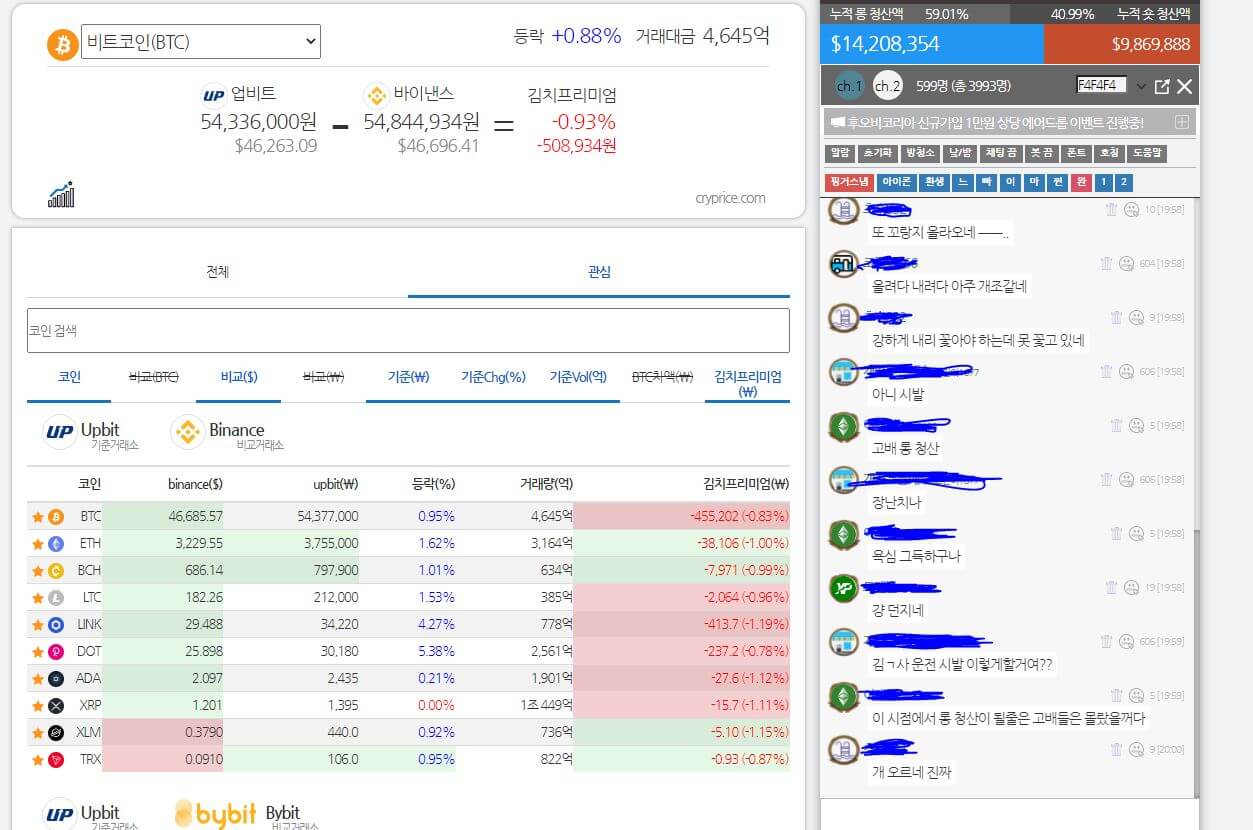
Task: Open the 비트코인(BTC) coin selector dropdown
Action: pyautogui.click(x=201, y=41)
